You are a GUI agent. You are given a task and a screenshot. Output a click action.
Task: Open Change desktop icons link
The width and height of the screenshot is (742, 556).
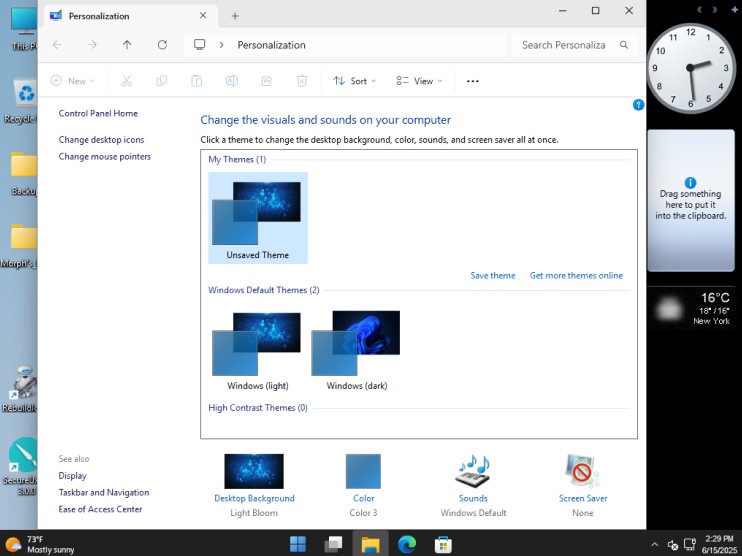click(x=101, y=140)
